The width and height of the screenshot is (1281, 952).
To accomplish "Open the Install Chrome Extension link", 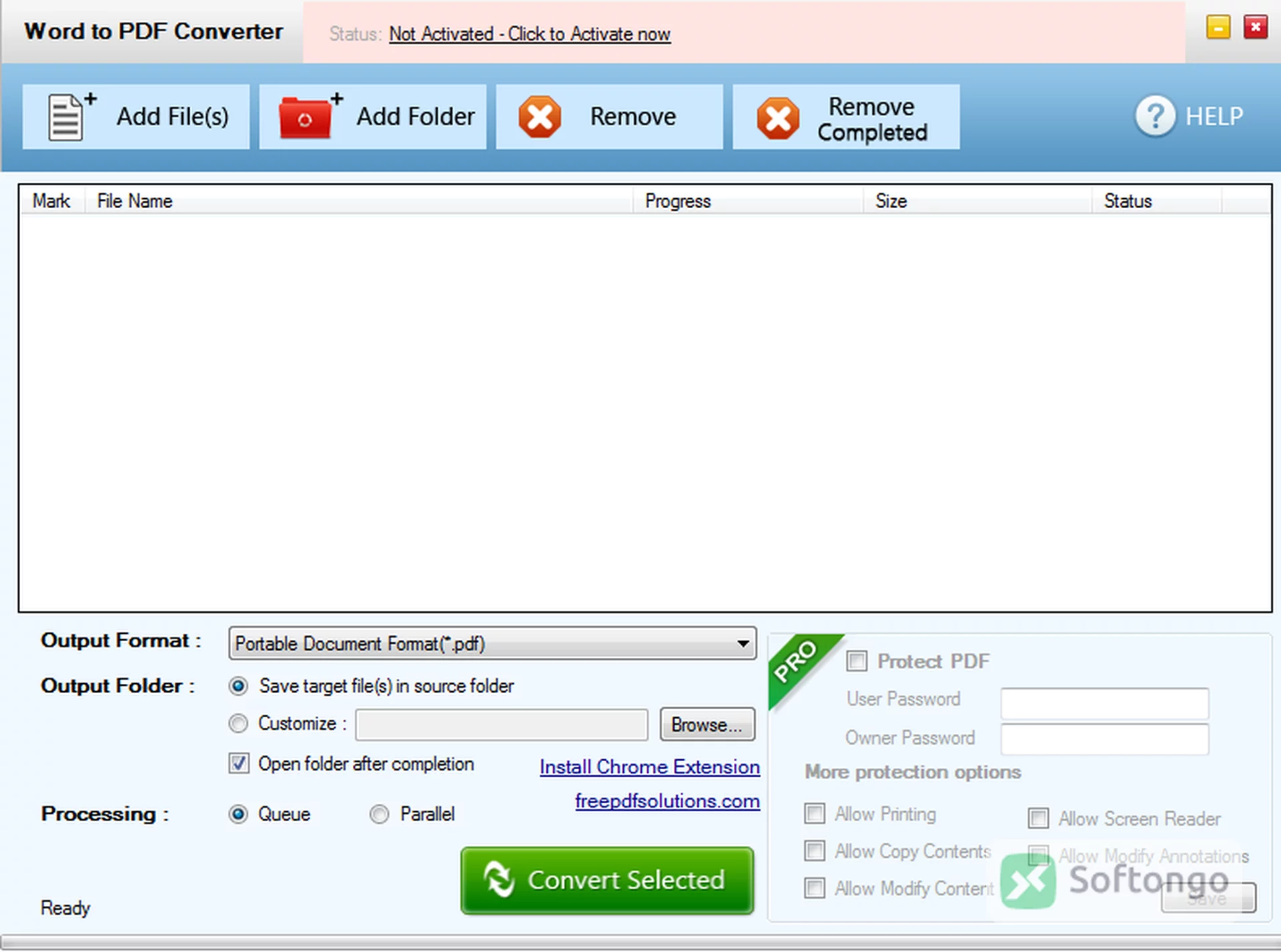I will tap(650, 767).
